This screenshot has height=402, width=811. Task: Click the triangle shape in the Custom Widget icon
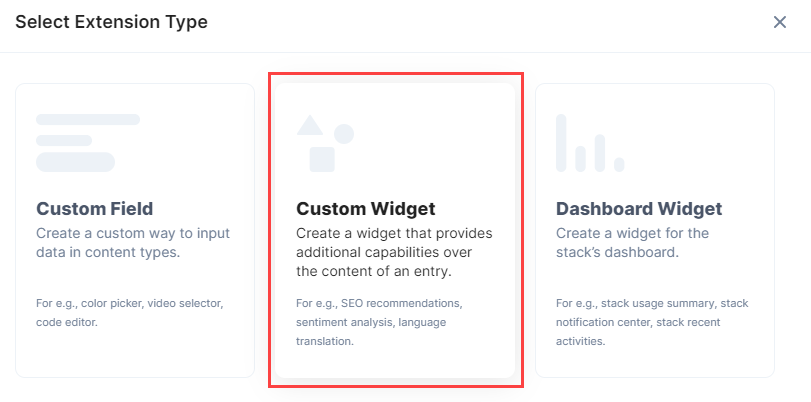pos(310,125)
